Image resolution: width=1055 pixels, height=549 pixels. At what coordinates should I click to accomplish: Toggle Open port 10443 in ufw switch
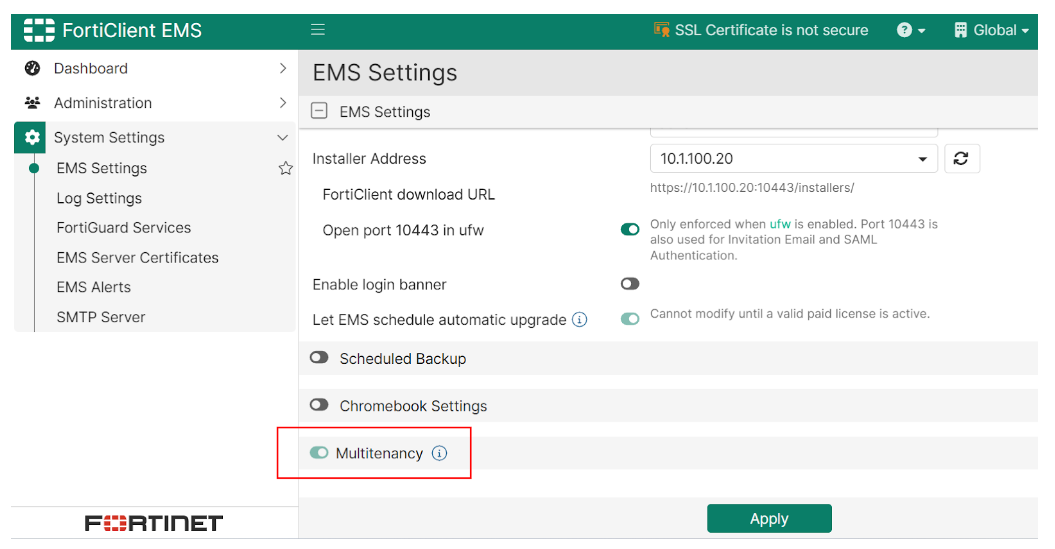click(630, 229)
